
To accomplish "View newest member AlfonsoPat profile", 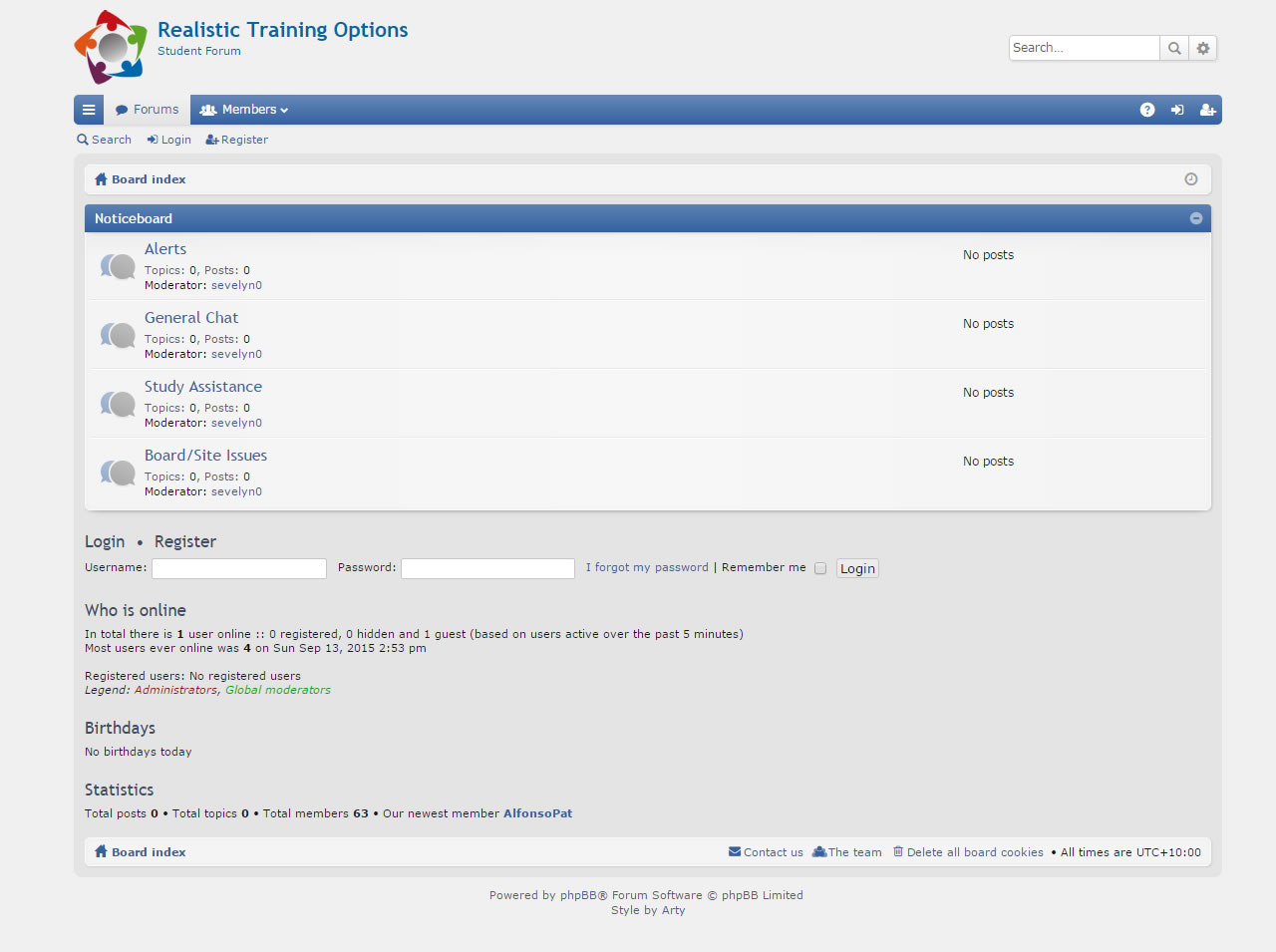I will pos(537,813).
